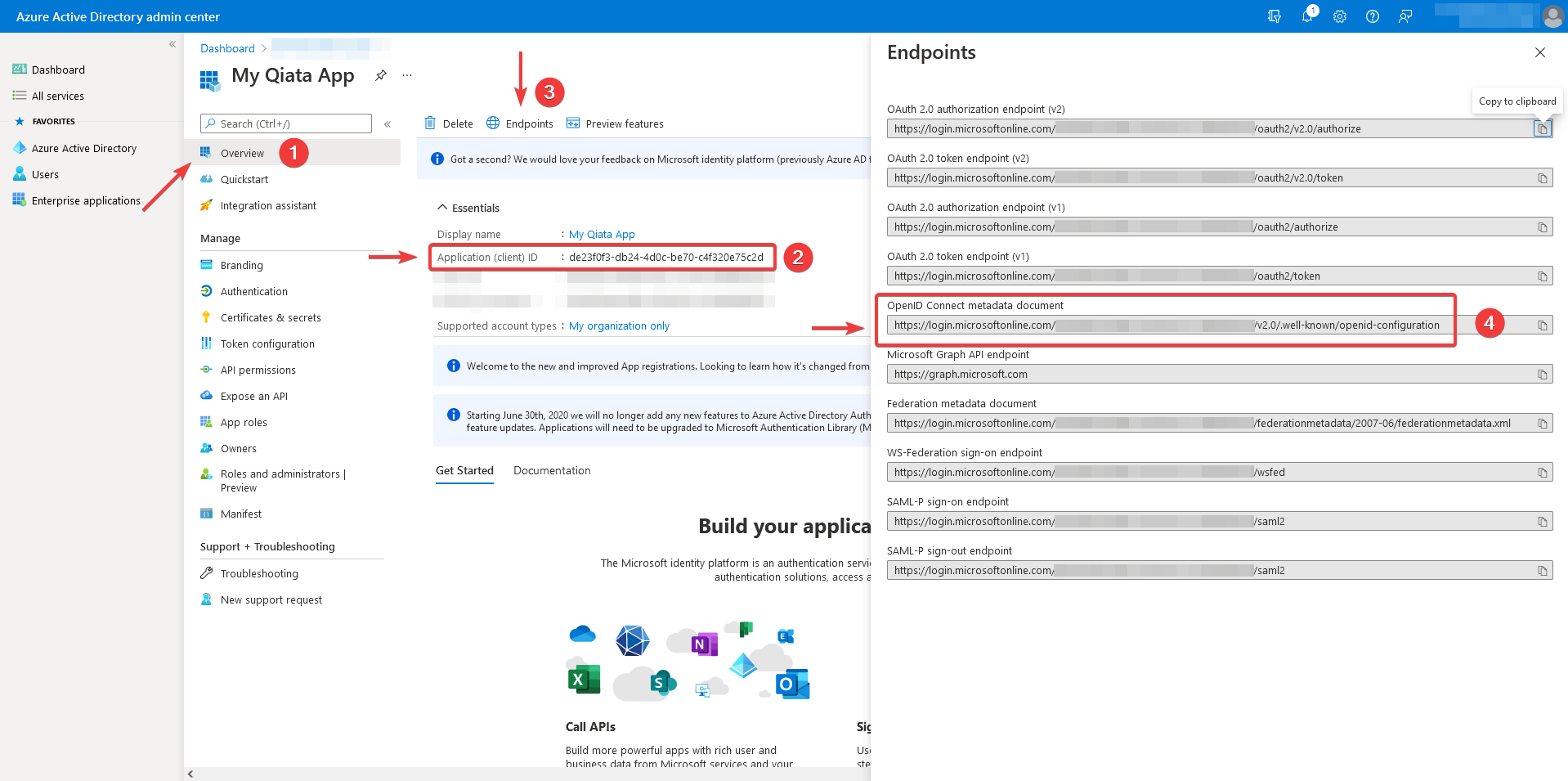This screenshot has width=1568, height=781.
Task: Switch to the Documentation tab
Action: [552, 470]
